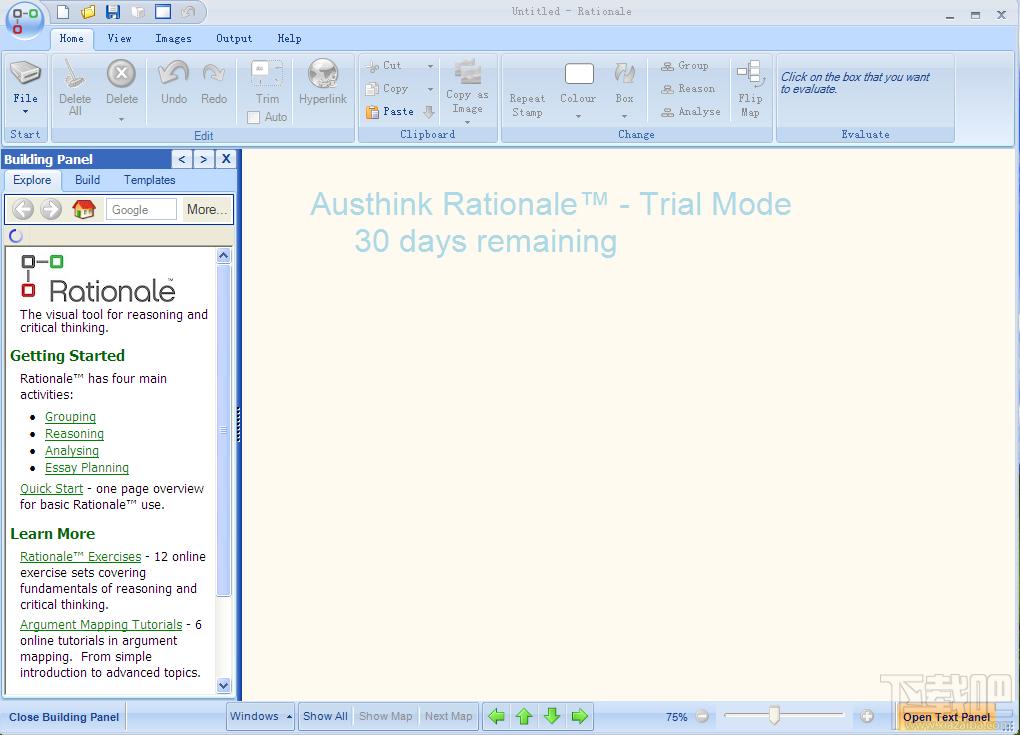Zoom out with the minus button
1020x735 pixels.
coord(702,716)
